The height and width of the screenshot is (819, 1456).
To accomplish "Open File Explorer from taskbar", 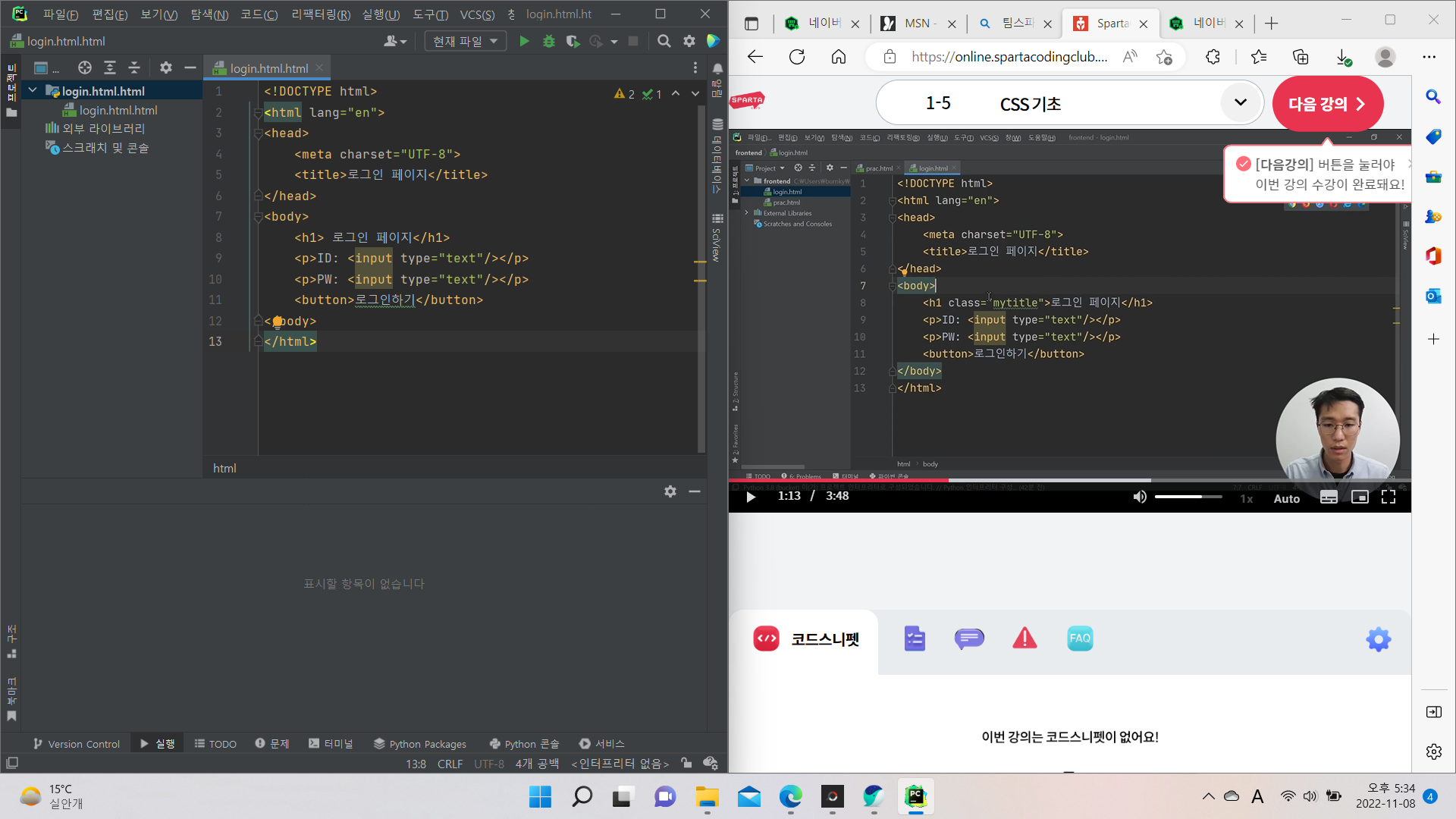I will click(707, 797).
